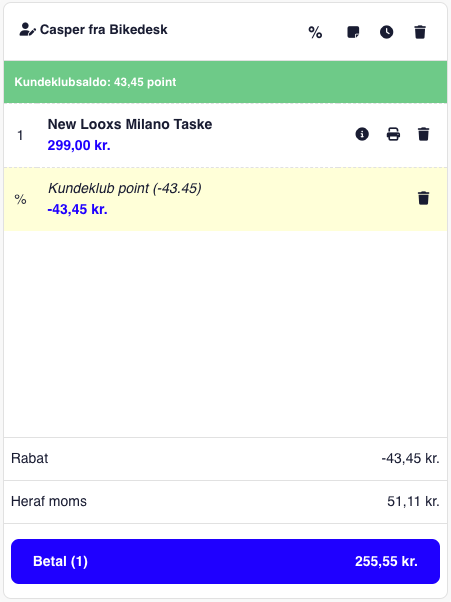Remove New Looxs Milano Taske line
The width and height of the screenshot is (451, 602).
tap(423, 134)
